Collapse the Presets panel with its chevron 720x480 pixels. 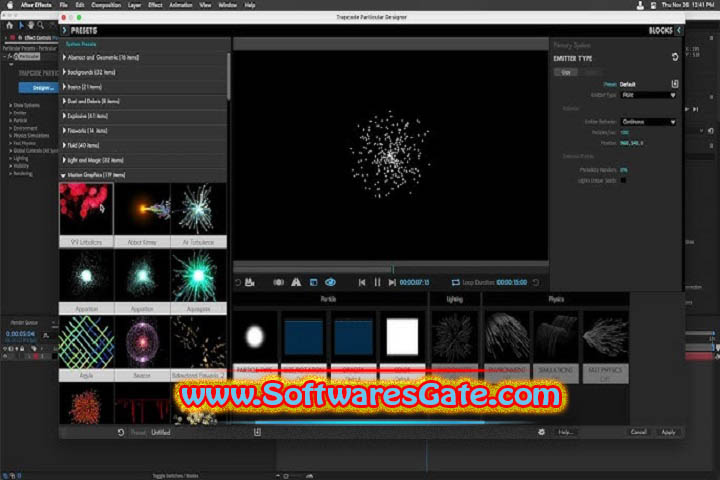64,30
